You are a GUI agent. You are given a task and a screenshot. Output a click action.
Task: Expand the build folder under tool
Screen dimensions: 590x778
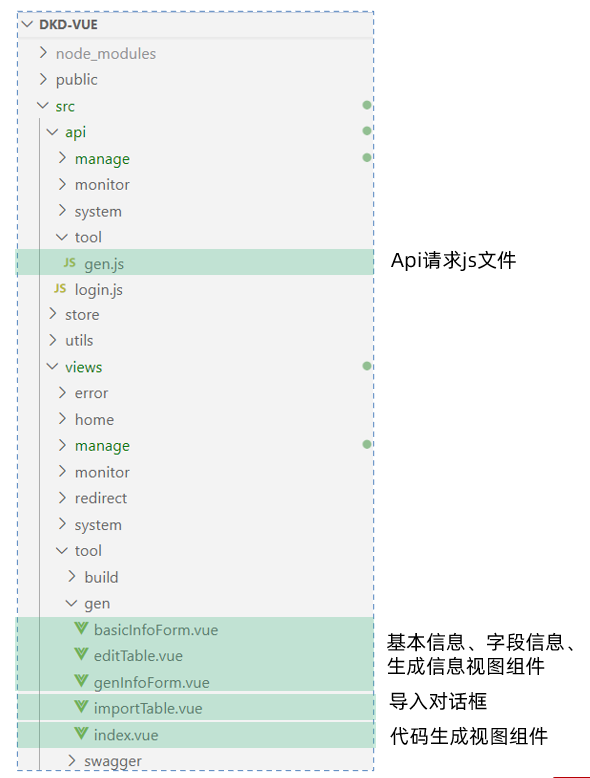pyautogui.click(x=72, y=577)
